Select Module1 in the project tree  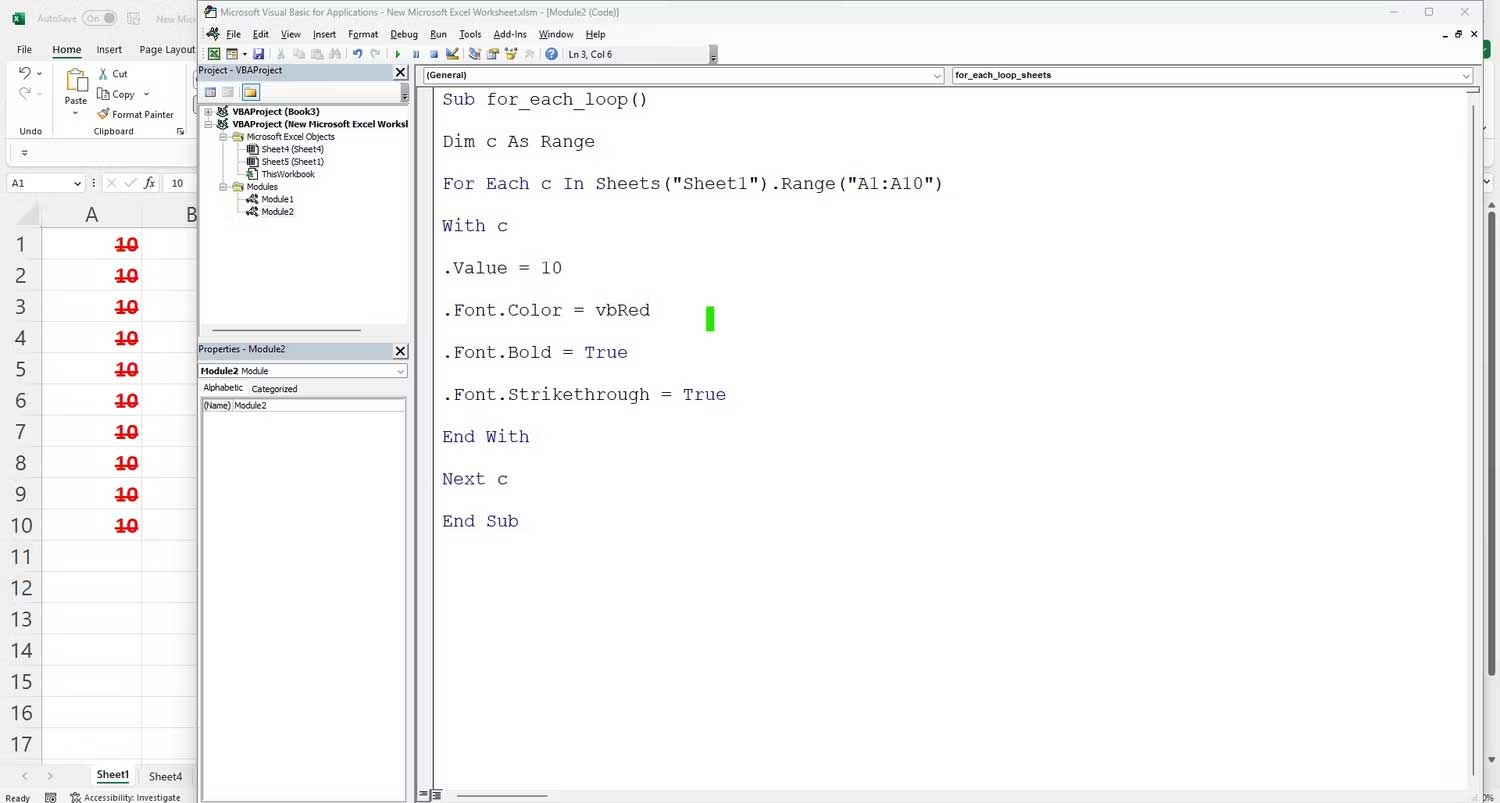click(x=277, y=199)
